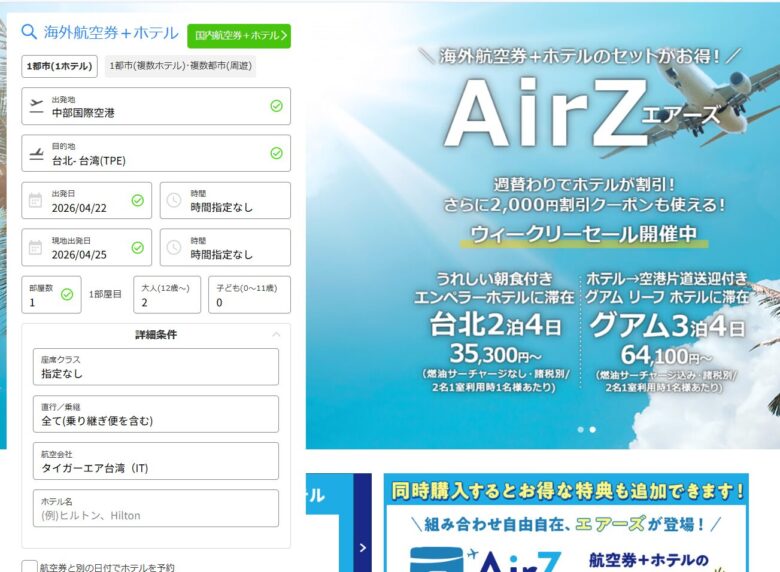The height and width of the screenshot is (572, 780).
Task: Click the landing plane icon in 目的地
Action: (x=37, y=153)
